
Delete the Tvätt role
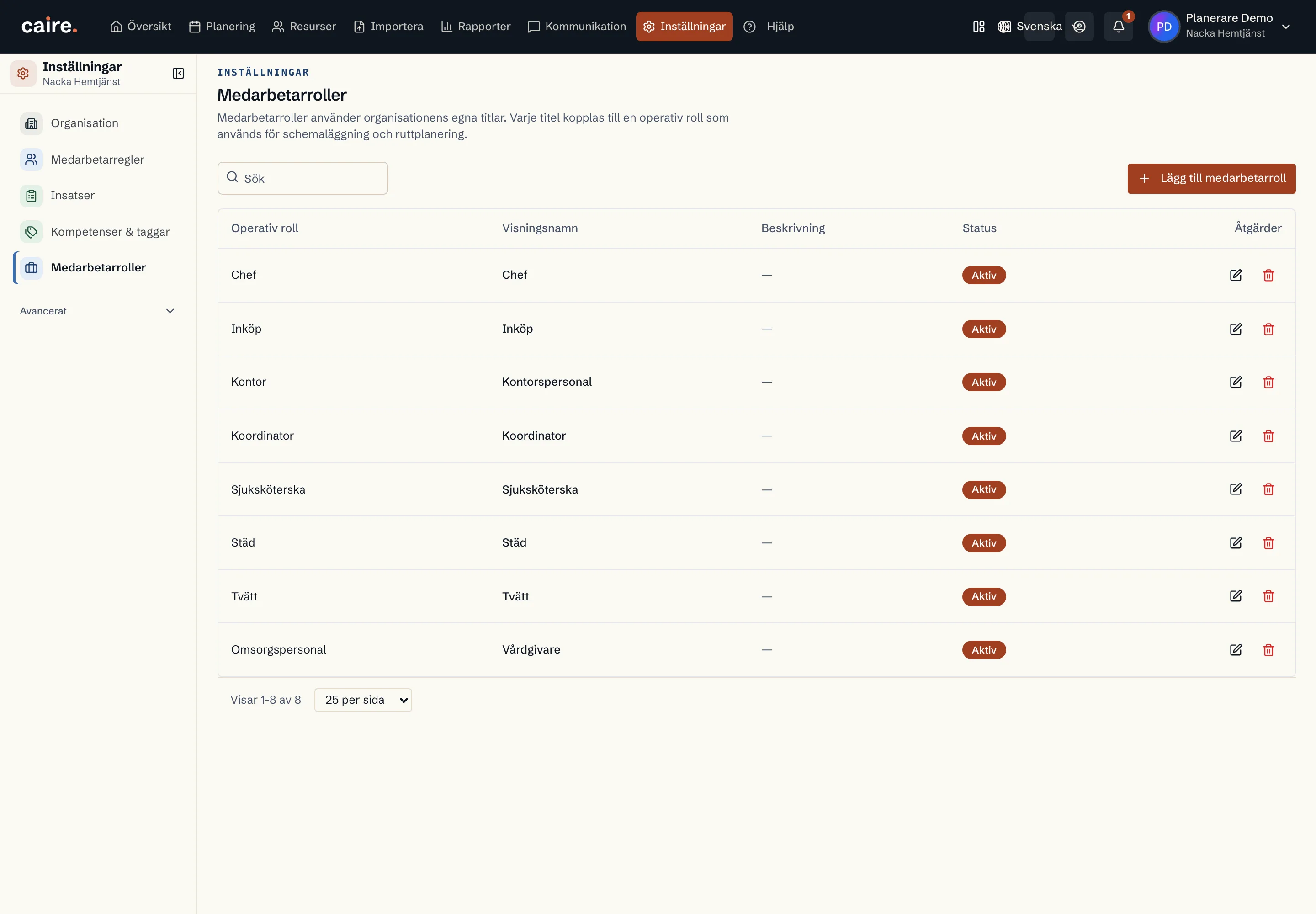1268,596
